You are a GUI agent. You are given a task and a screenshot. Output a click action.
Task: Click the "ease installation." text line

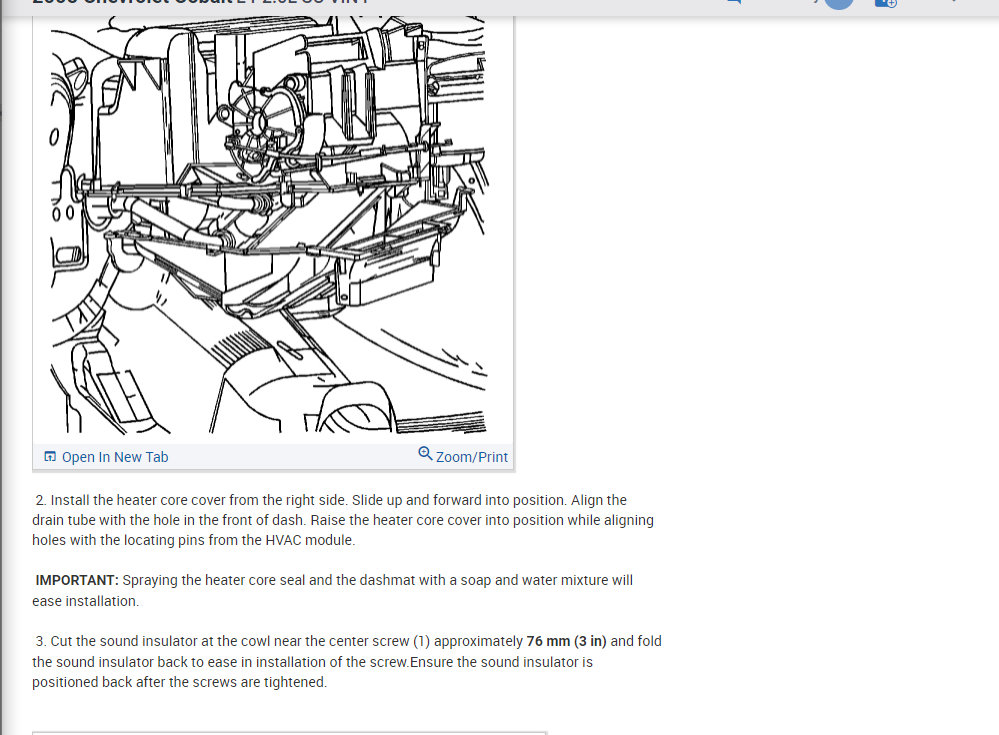point(85,601)
